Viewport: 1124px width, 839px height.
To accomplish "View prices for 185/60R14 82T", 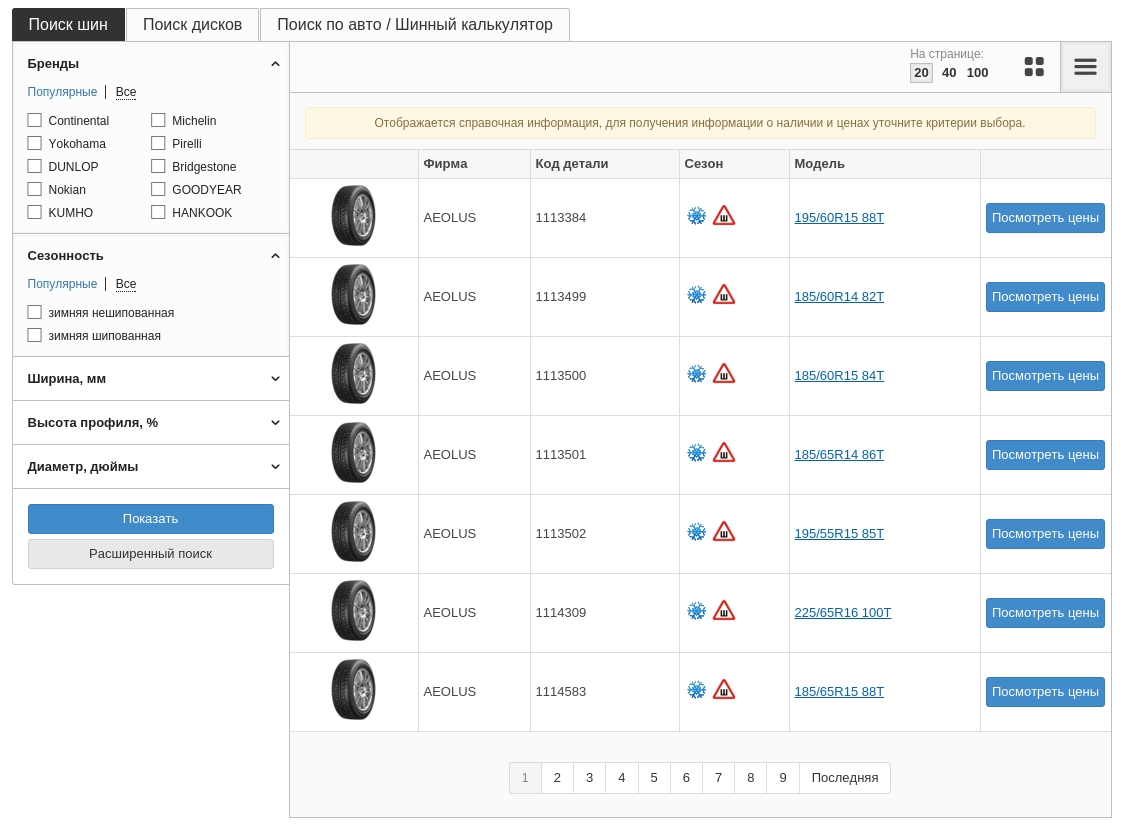I will [x=1045, y=296].
